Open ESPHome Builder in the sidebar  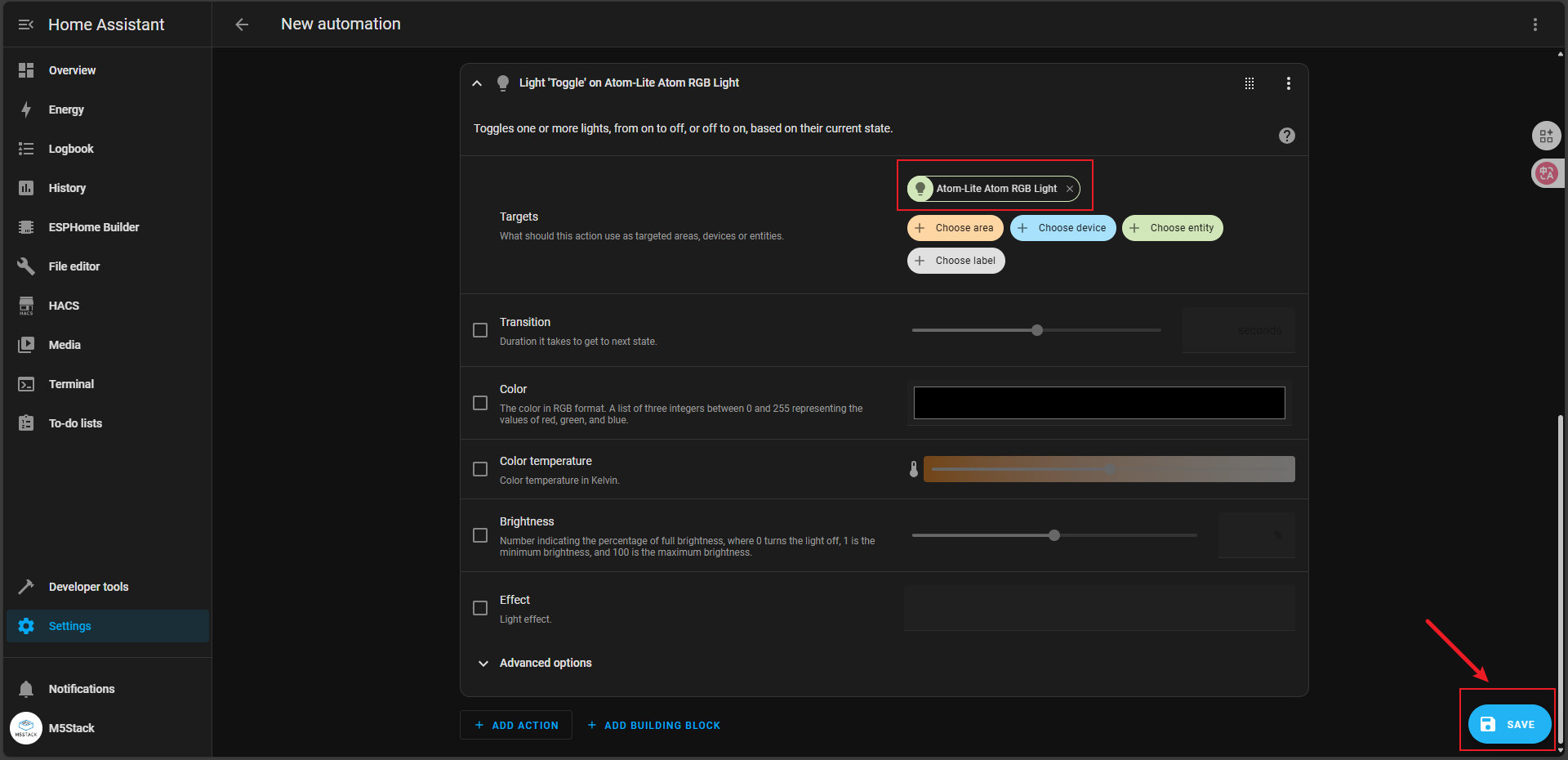pos(108,227)
